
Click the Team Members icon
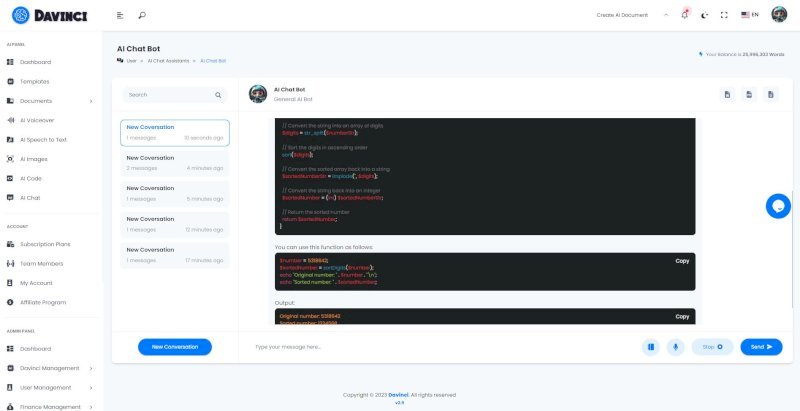click(x=10, y=264)
